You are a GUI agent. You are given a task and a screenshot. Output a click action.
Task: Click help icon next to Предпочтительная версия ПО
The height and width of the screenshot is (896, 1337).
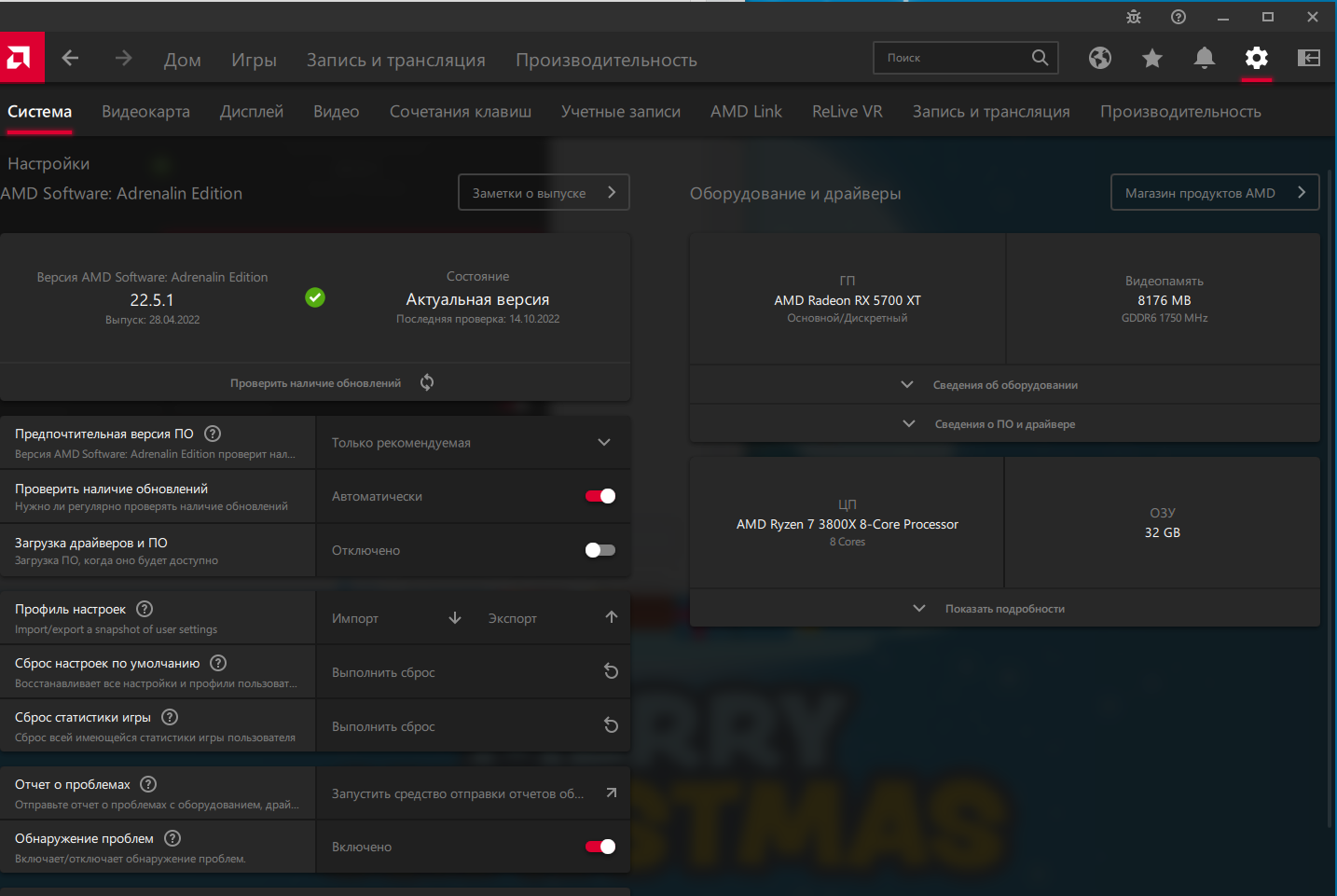coord(213,434)
